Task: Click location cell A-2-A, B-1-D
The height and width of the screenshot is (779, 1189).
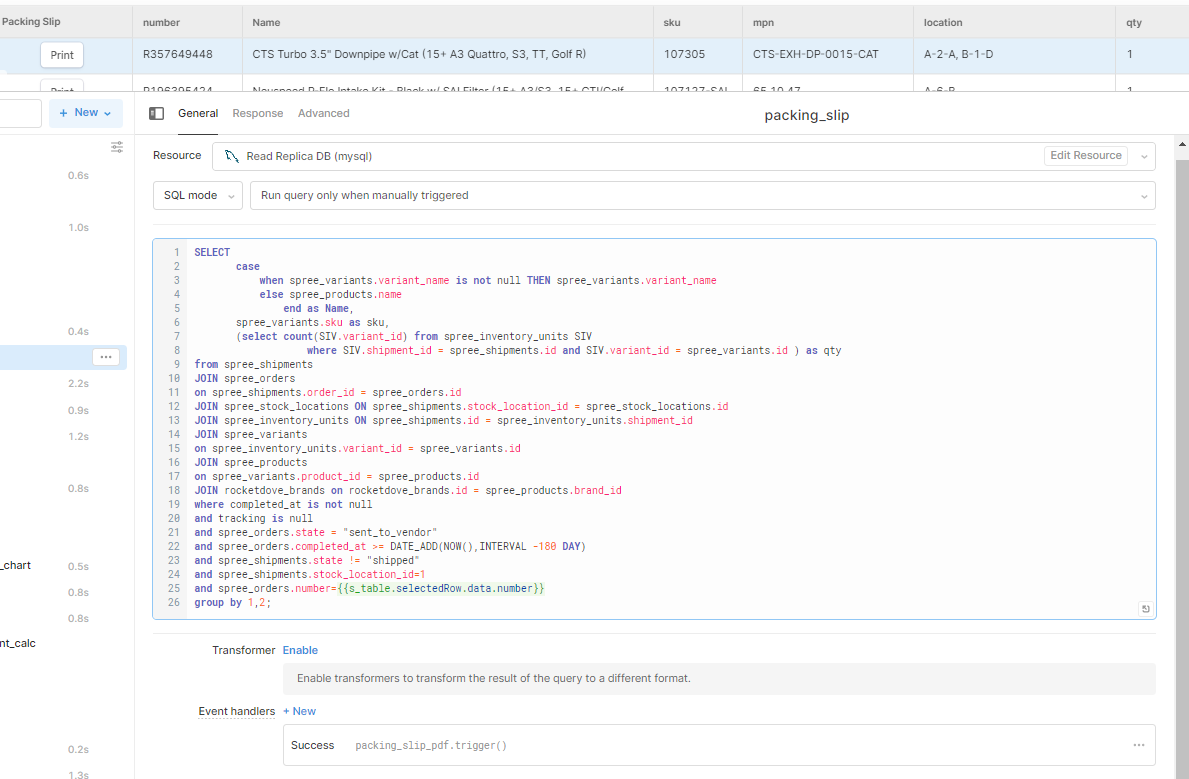Action: tap(1014, 55)
